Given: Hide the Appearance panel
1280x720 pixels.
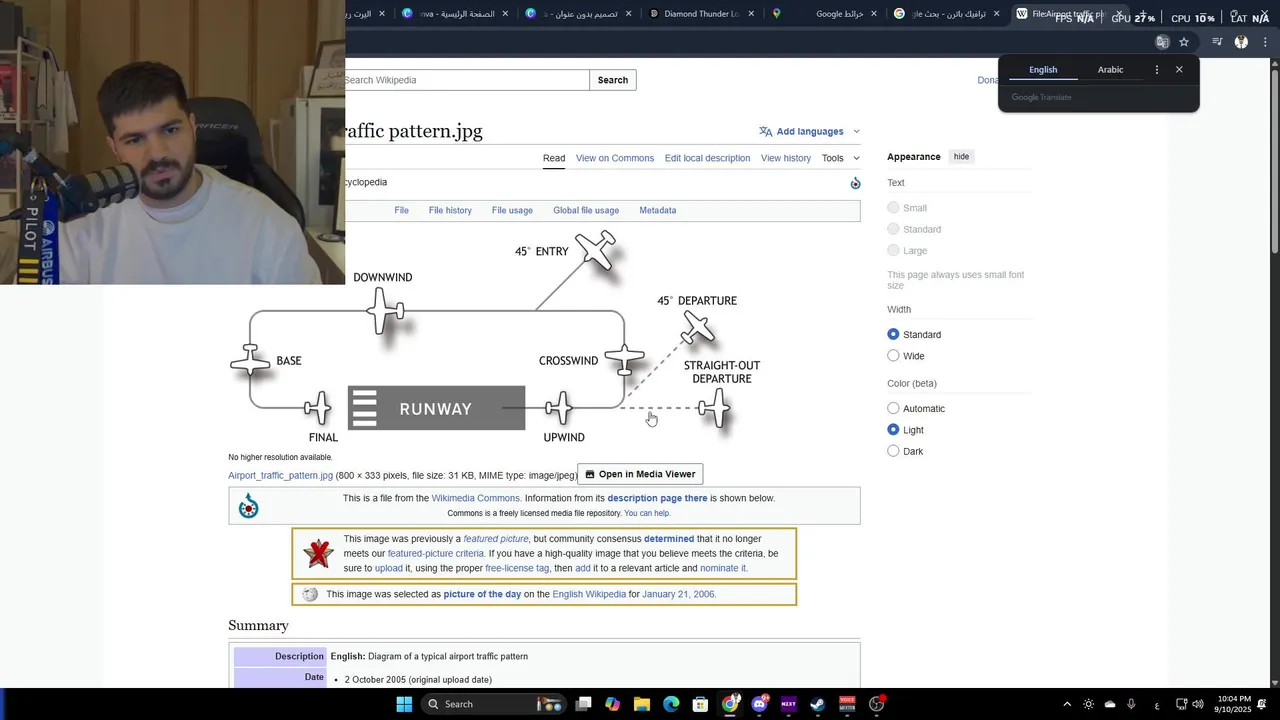Looking at the screenshot, I should pos(961,157).
